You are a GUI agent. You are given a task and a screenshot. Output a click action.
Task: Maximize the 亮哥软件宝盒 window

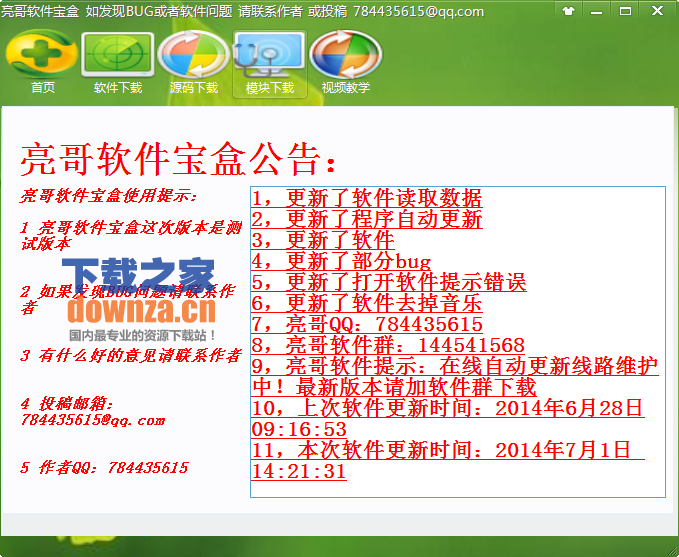click(625, 11)
